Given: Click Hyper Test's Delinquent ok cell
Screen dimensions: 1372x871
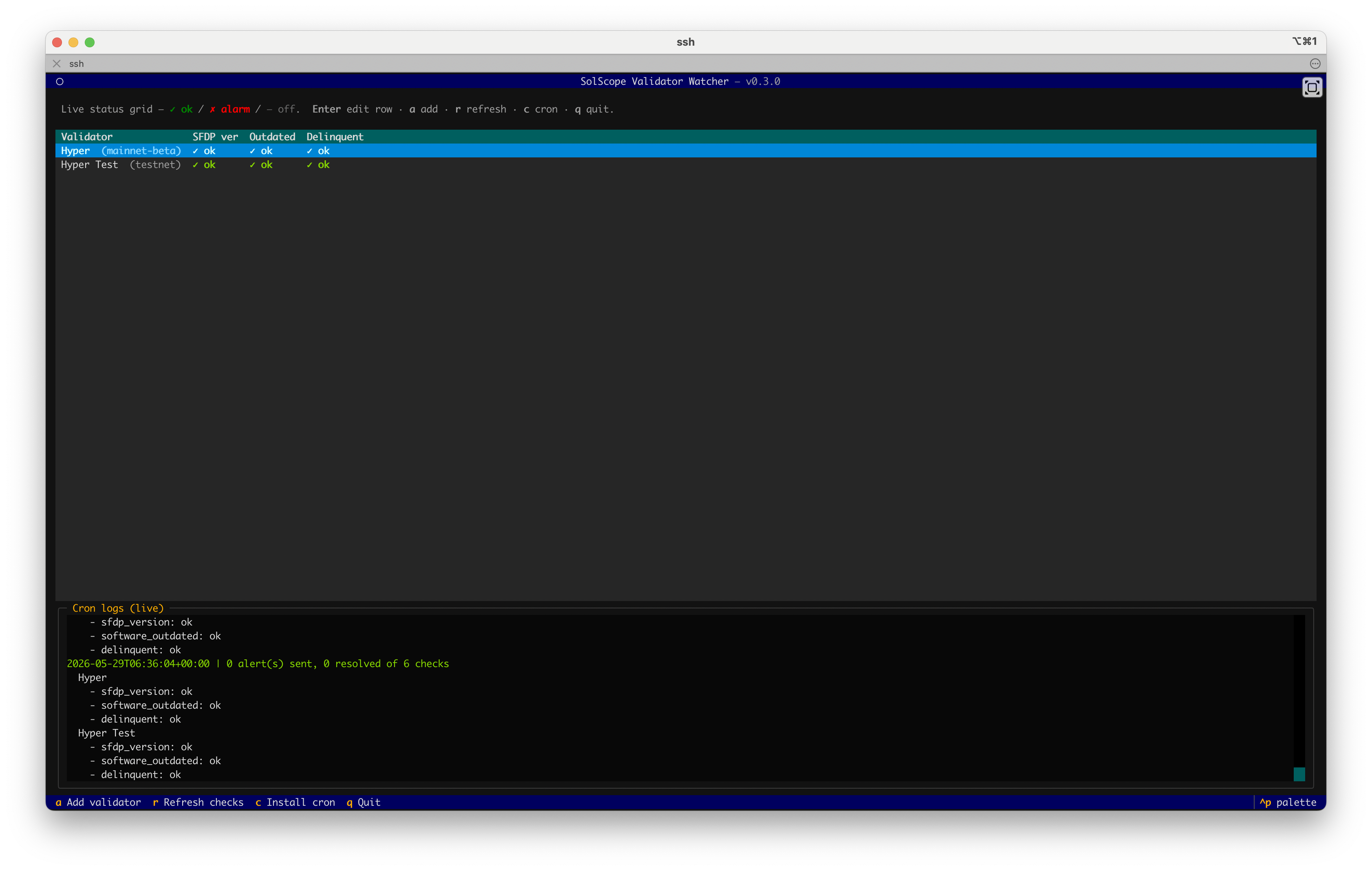Looking at the screenshot, I should coord(318,165).
